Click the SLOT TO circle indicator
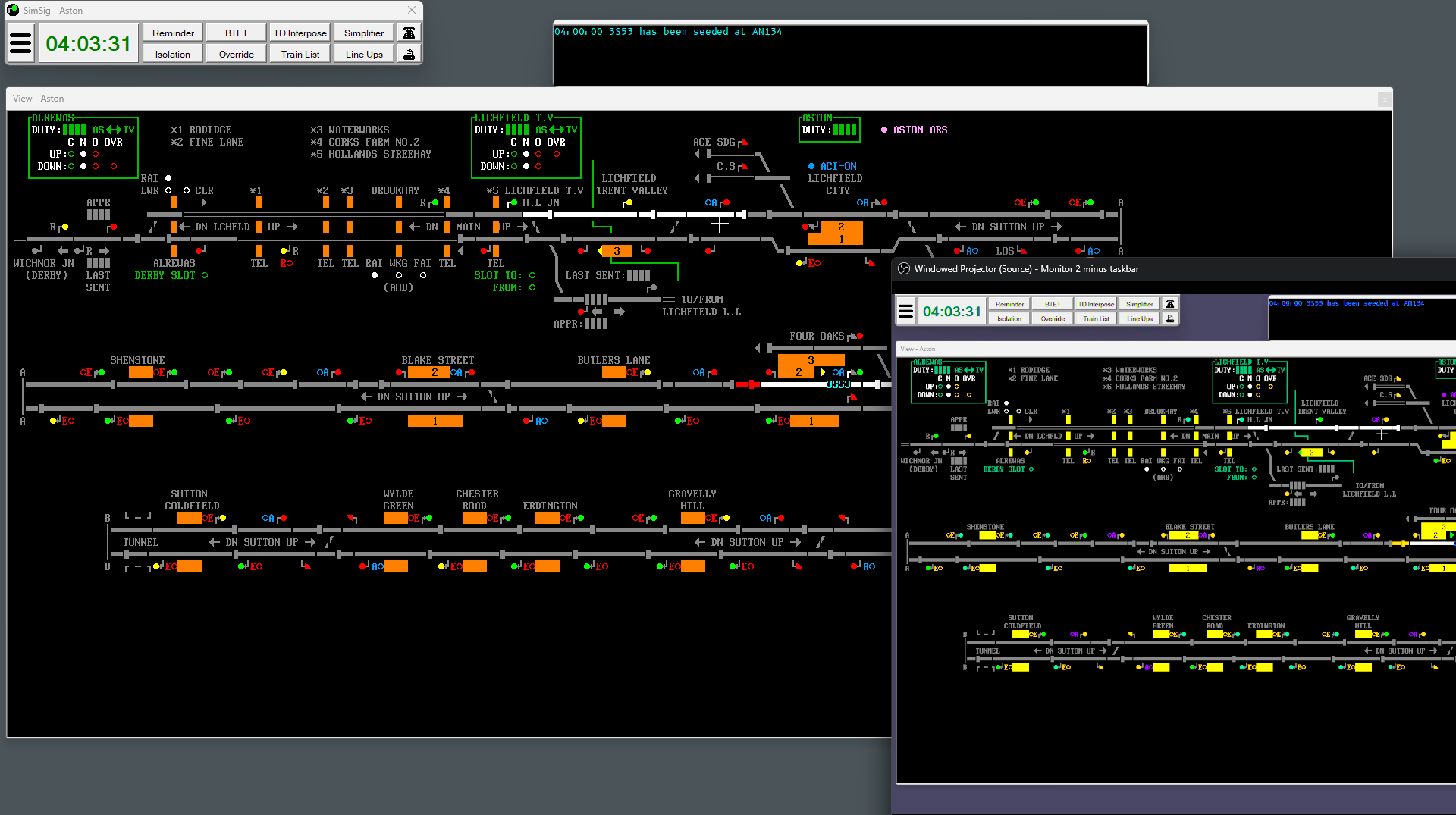1456x815 pixels. coord(532,275)
